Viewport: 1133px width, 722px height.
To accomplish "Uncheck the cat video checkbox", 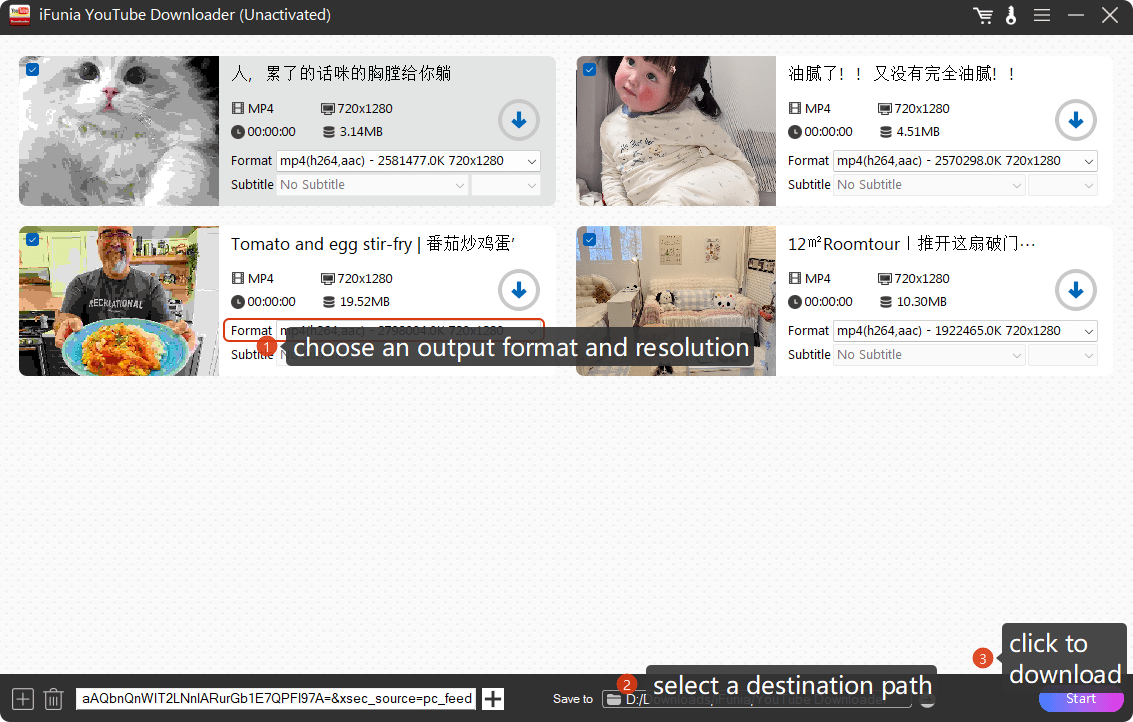I will click(x=33, y=70).
